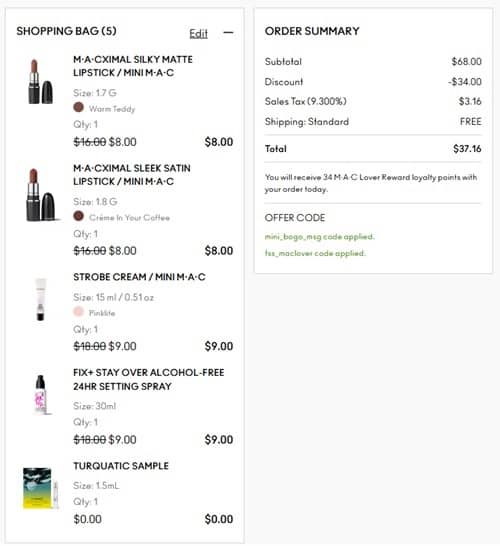500x546 pixels.
Task: Click the OFFER CODE heading
Action: click(295, 218)
